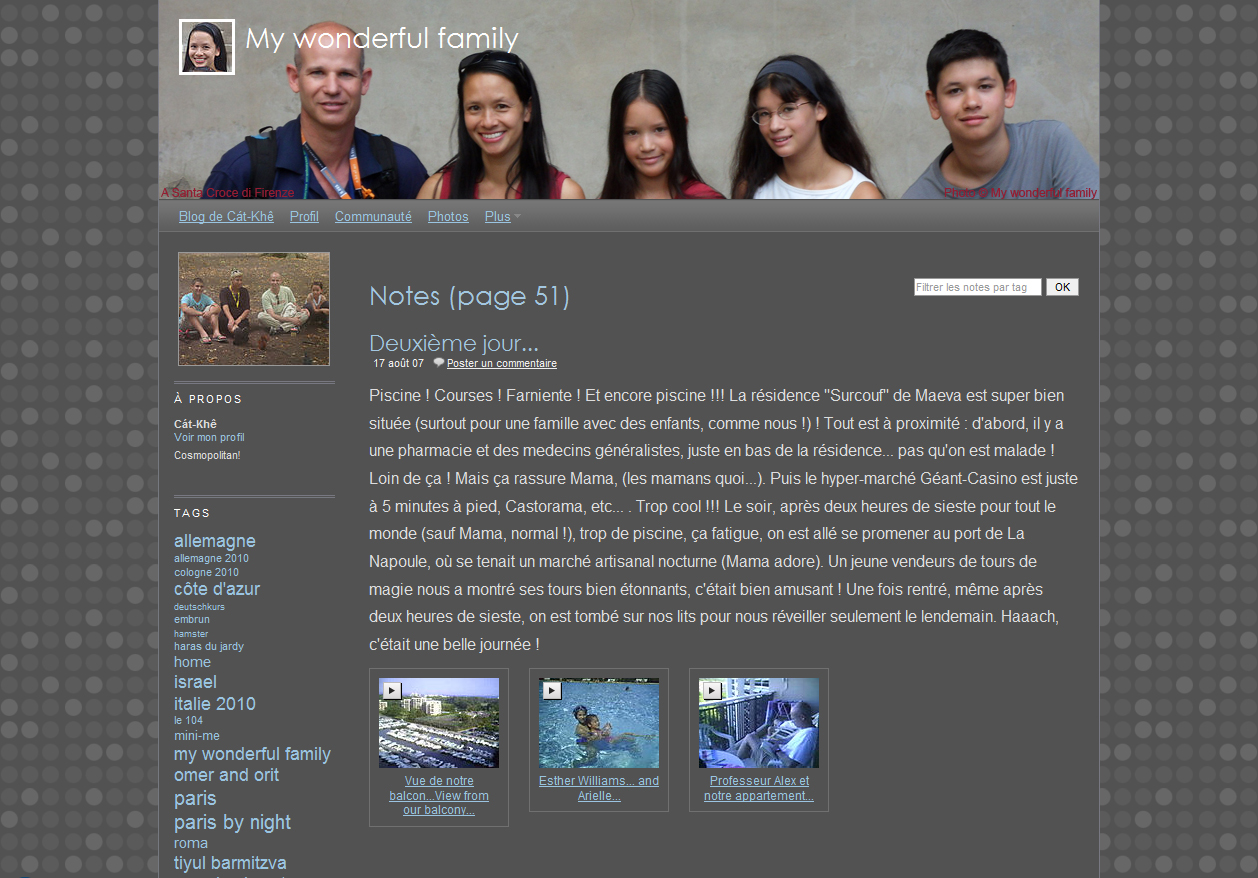Select the israel tag
The height and width of the screenshot is (878, 1258).
[x=195, y=682]
